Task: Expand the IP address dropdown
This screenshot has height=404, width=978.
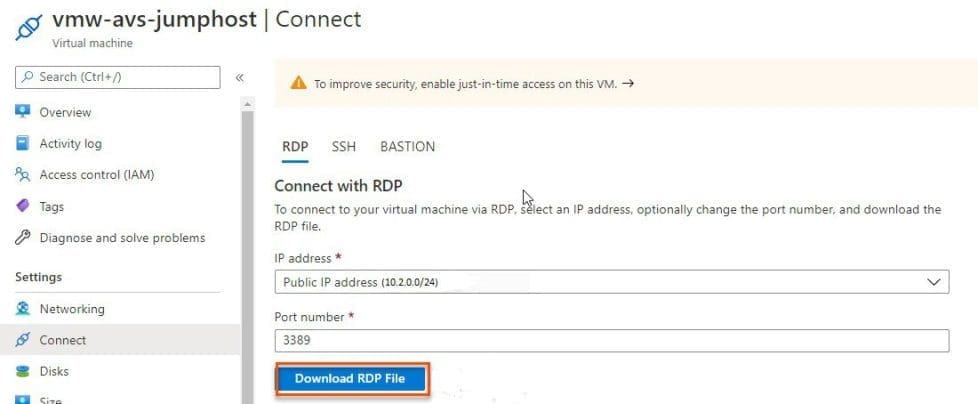Action: (935, 282)
